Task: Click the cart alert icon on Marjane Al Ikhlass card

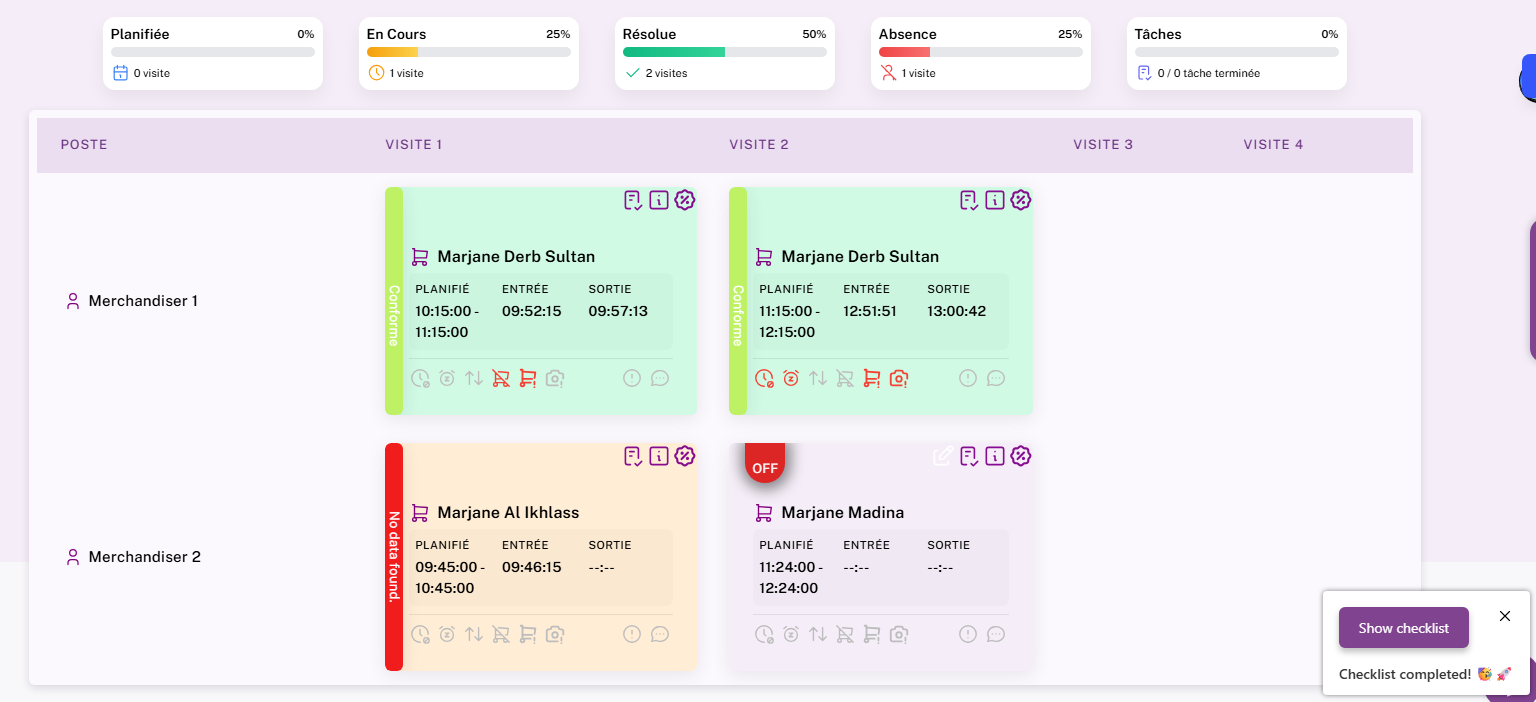Action: click(x=527, y=634)
